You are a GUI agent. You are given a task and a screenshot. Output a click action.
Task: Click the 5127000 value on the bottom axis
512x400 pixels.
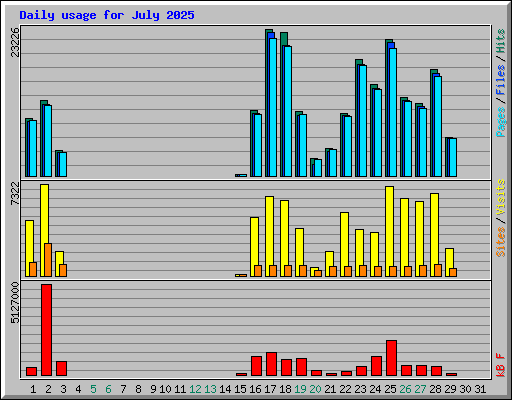[15, 303]
